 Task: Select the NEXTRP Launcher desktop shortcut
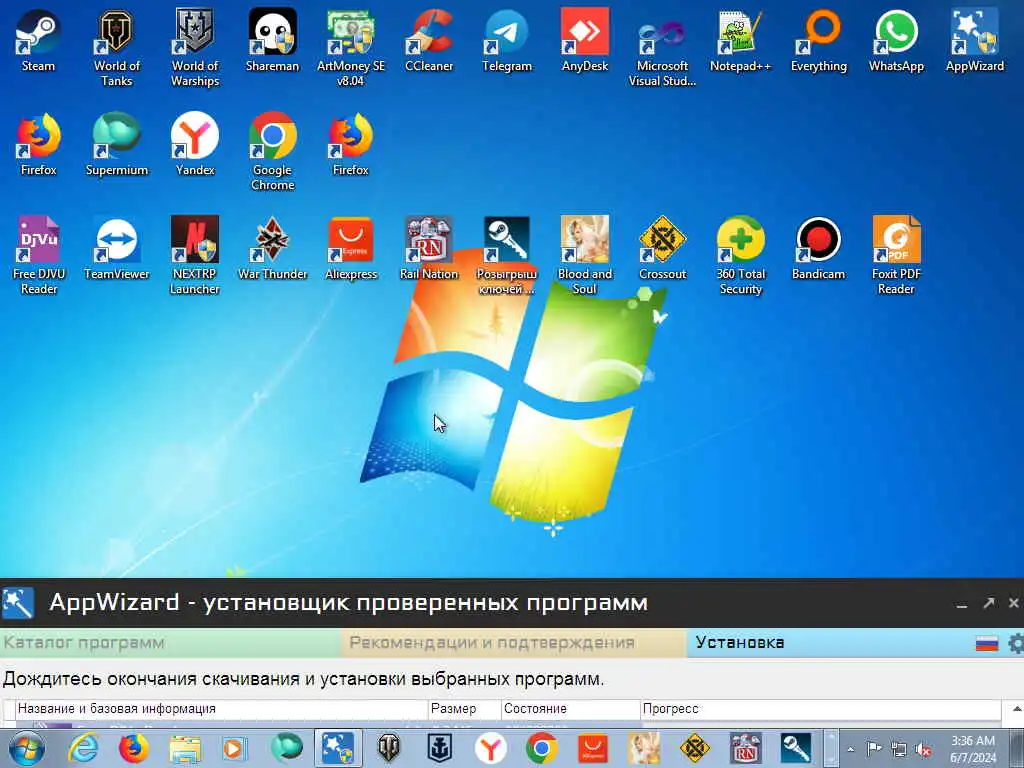[195, 255]
